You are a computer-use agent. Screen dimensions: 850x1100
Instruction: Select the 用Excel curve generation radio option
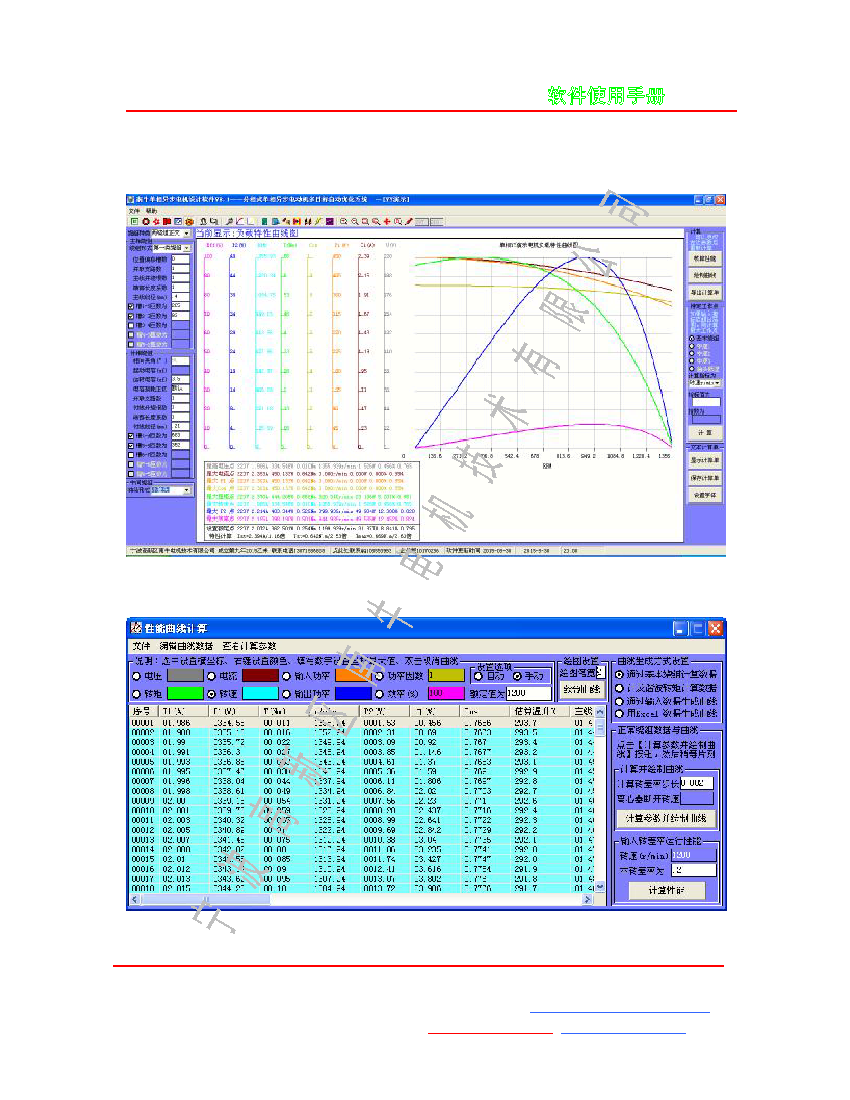[619, 713]
